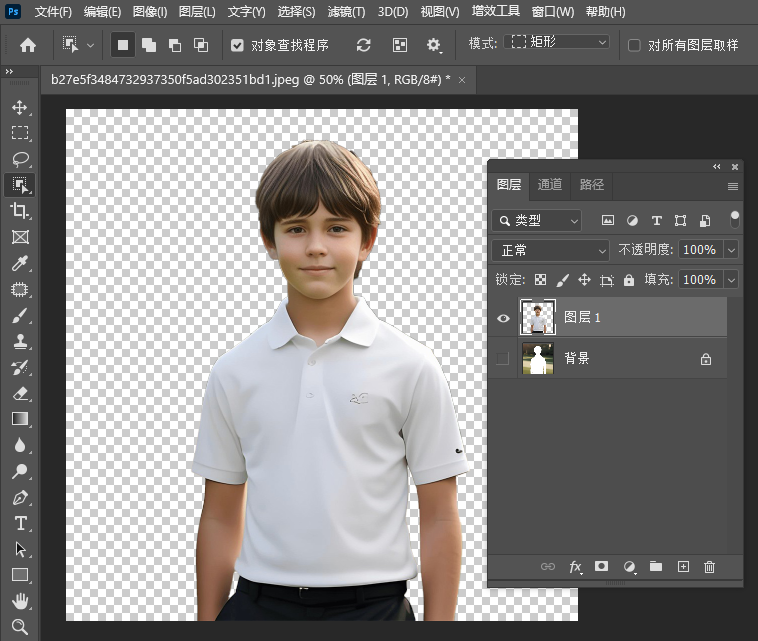Uncheck the 对象查找程序 checkbox
The image size is (758, 641).
tap(237, 45)
